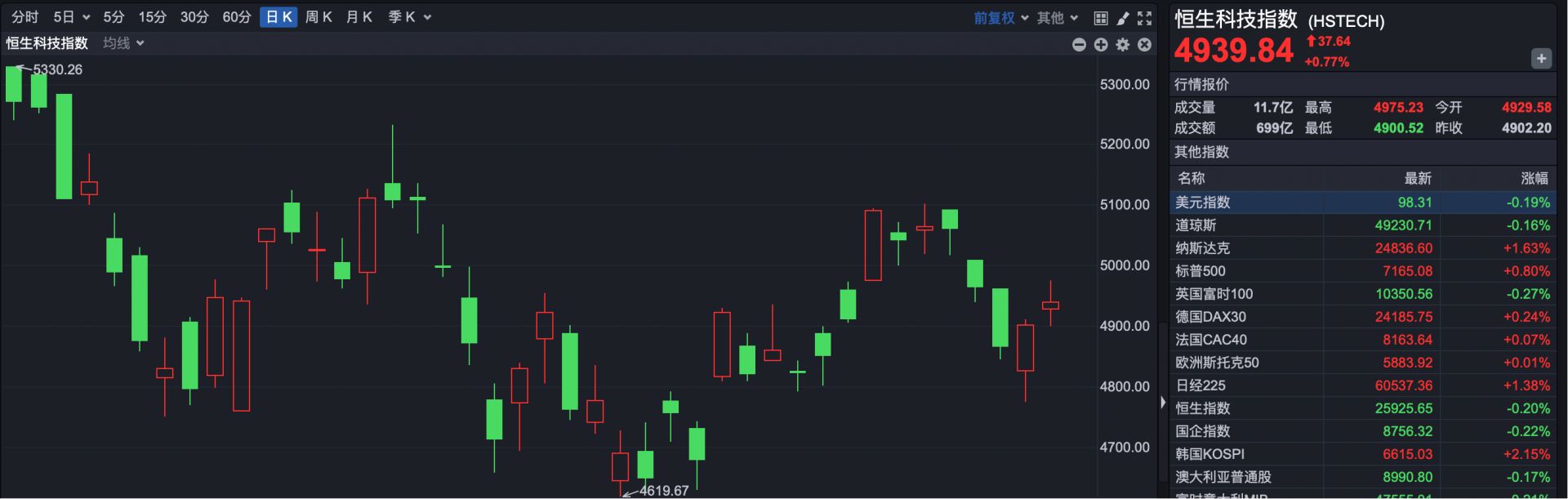Click the 成交额 value 699亿
The width and height of the screenshot is (1568, 499).
point(1276,128)
